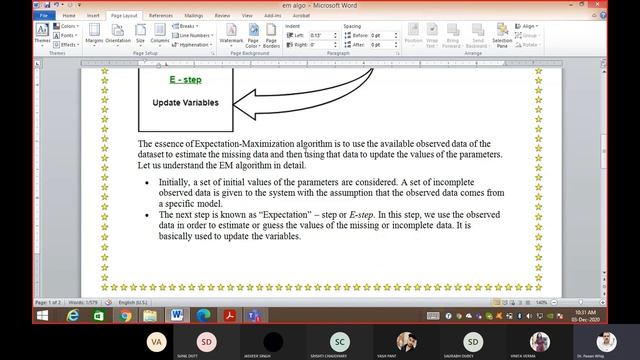
Task: Open the Windows Start menu
Action: click(42, 316)
